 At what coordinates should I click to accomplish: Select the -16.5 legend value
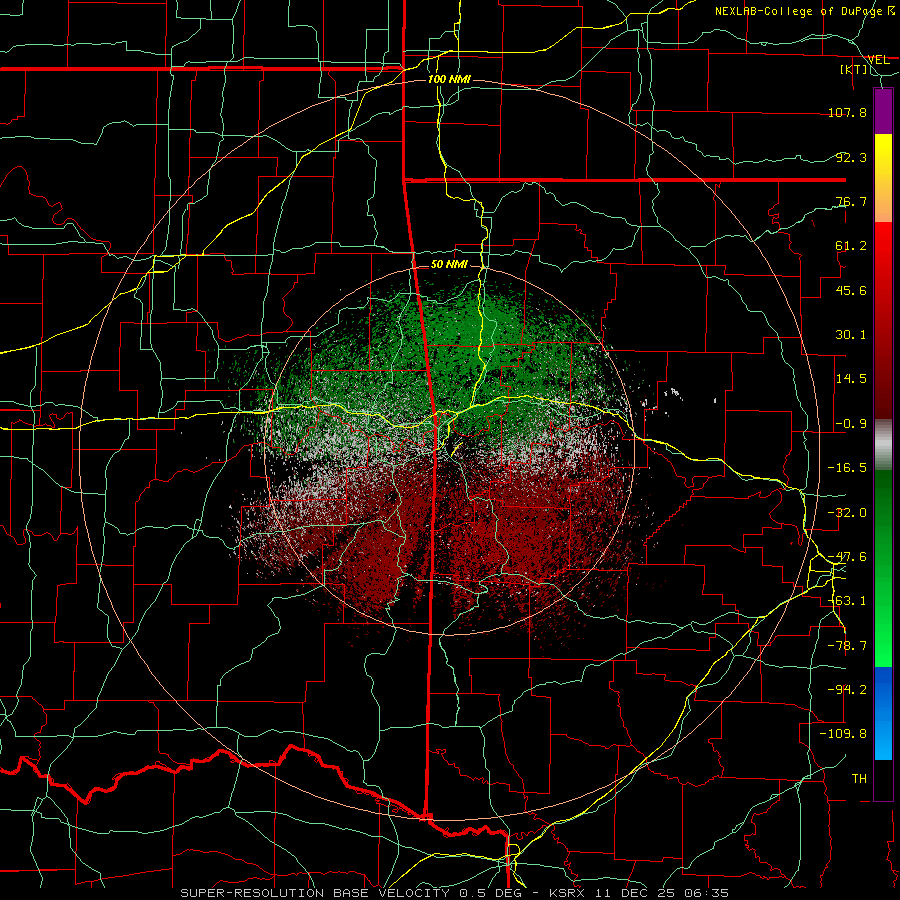coord(847,468)
